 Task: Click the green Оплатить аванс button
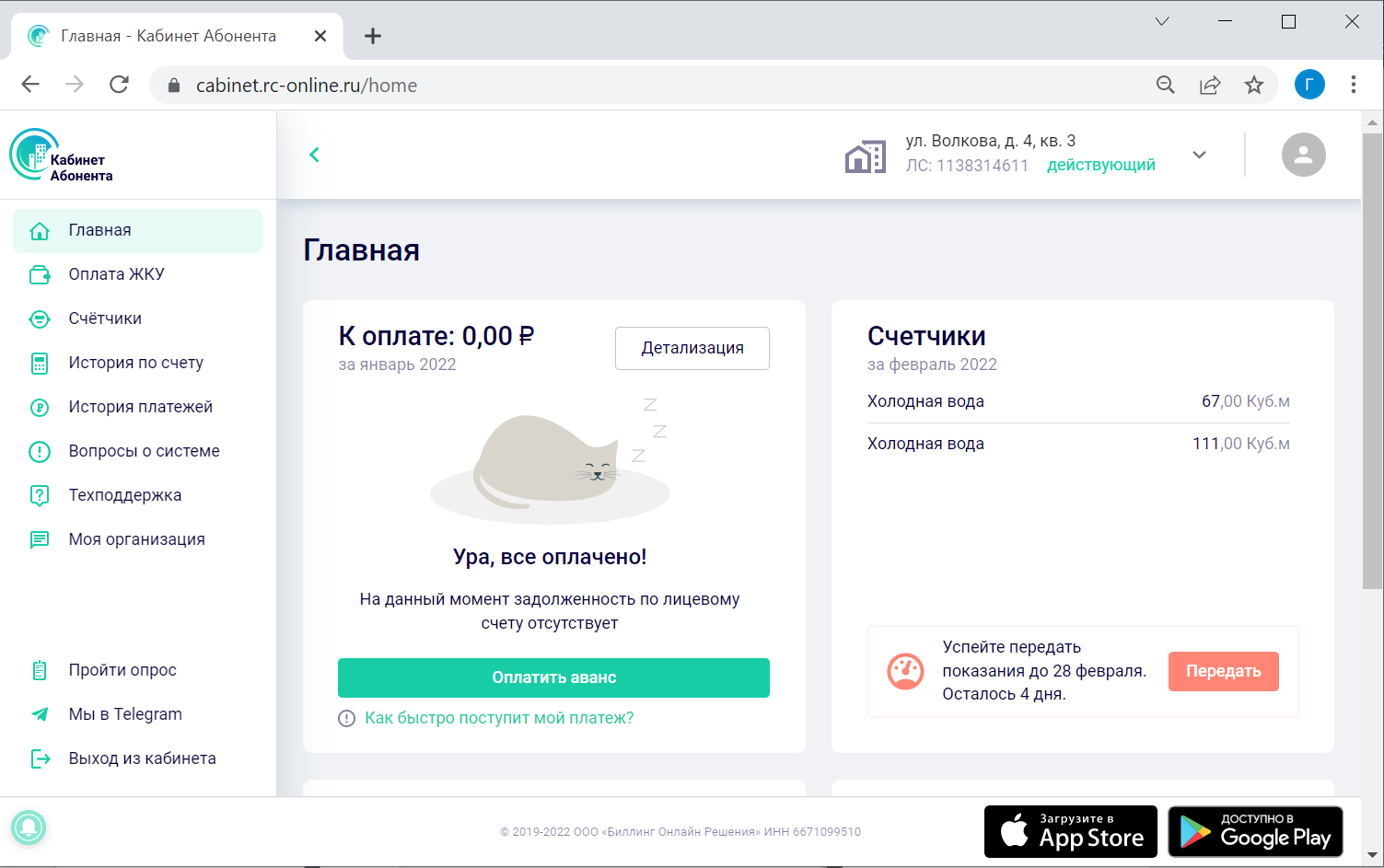(x=553, y=677)
